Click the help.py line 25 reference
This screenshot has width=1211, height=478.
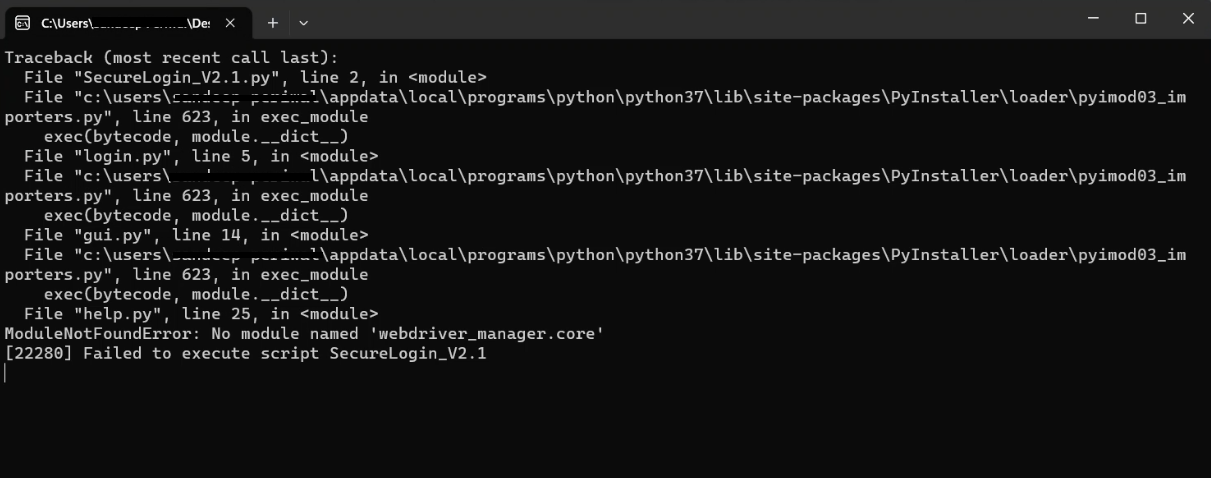point(201,314)
